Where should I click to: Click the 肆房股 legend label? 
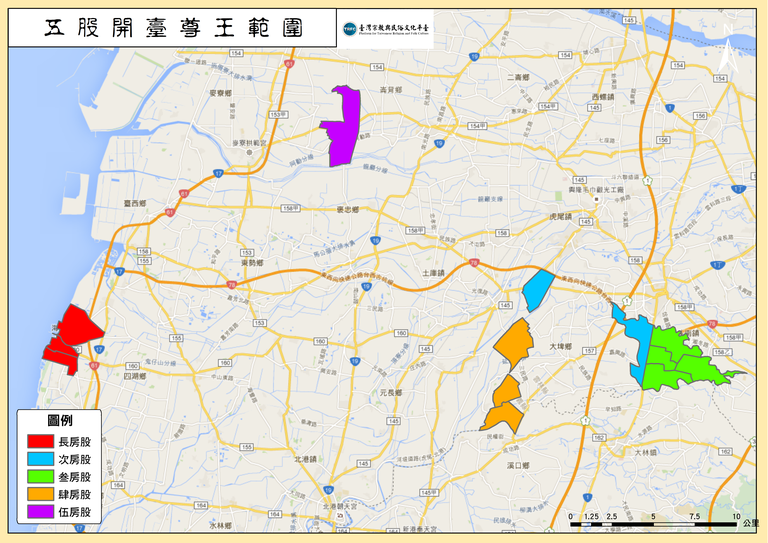pyautogui.click(x=75, y=495)
